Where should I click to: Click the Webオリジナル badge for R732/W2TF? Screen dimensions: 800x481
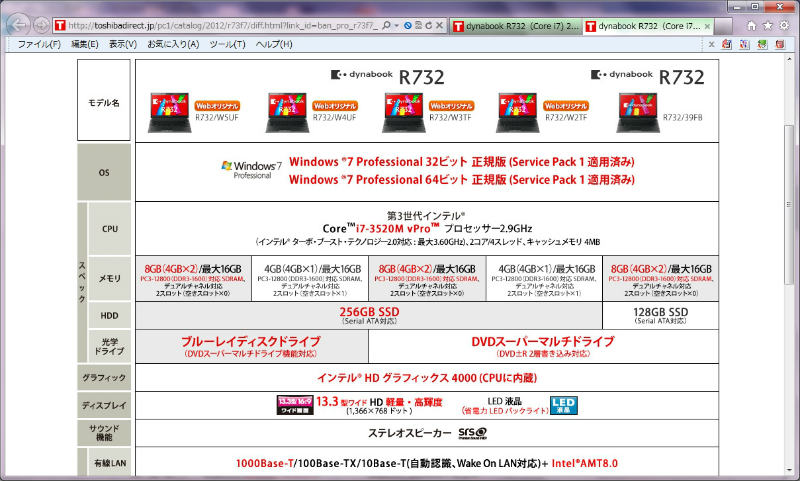(x=566, y=106)
